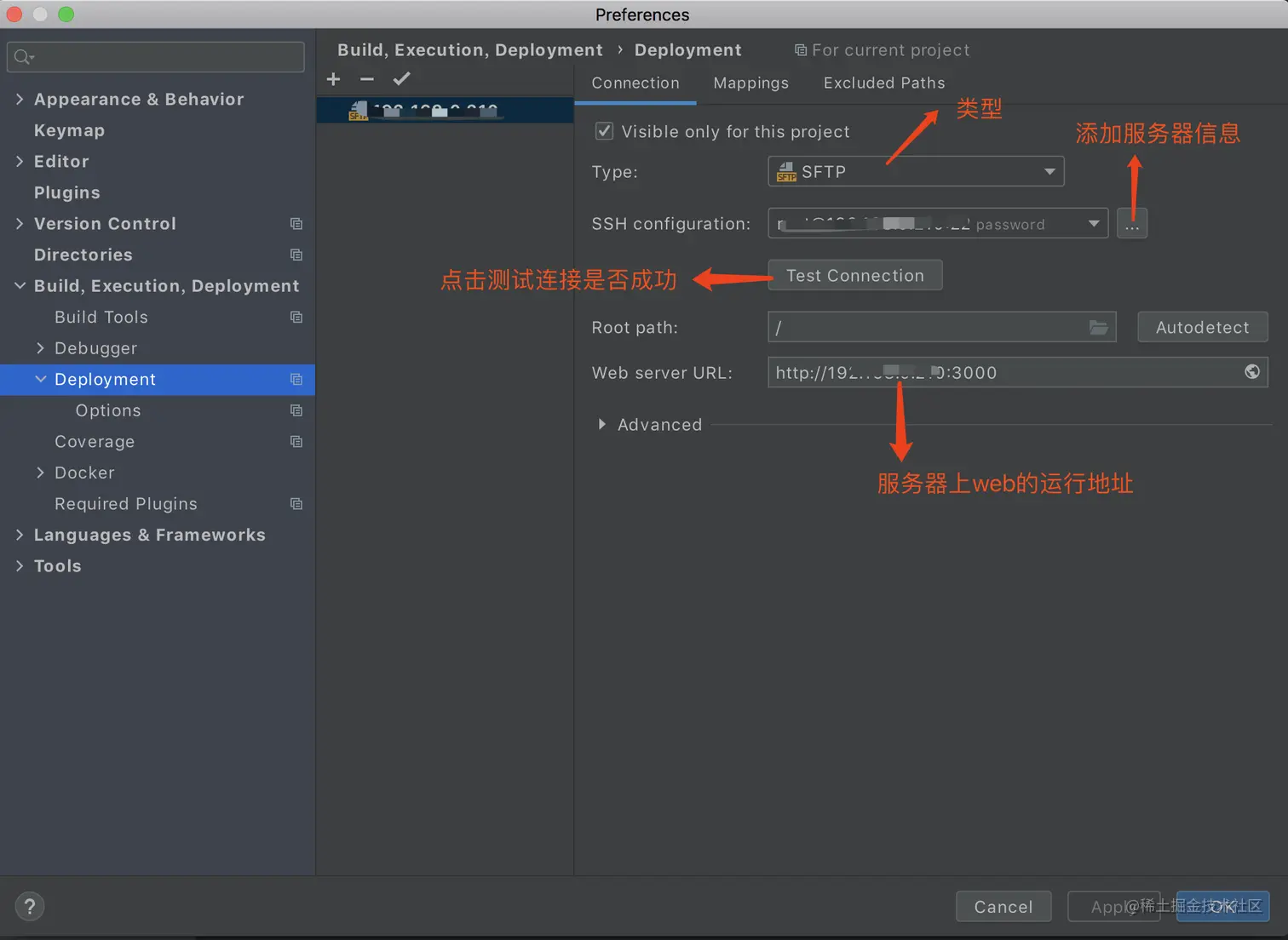
Task: Mark server as default using checkmark icon
Action: pos(402,79)
